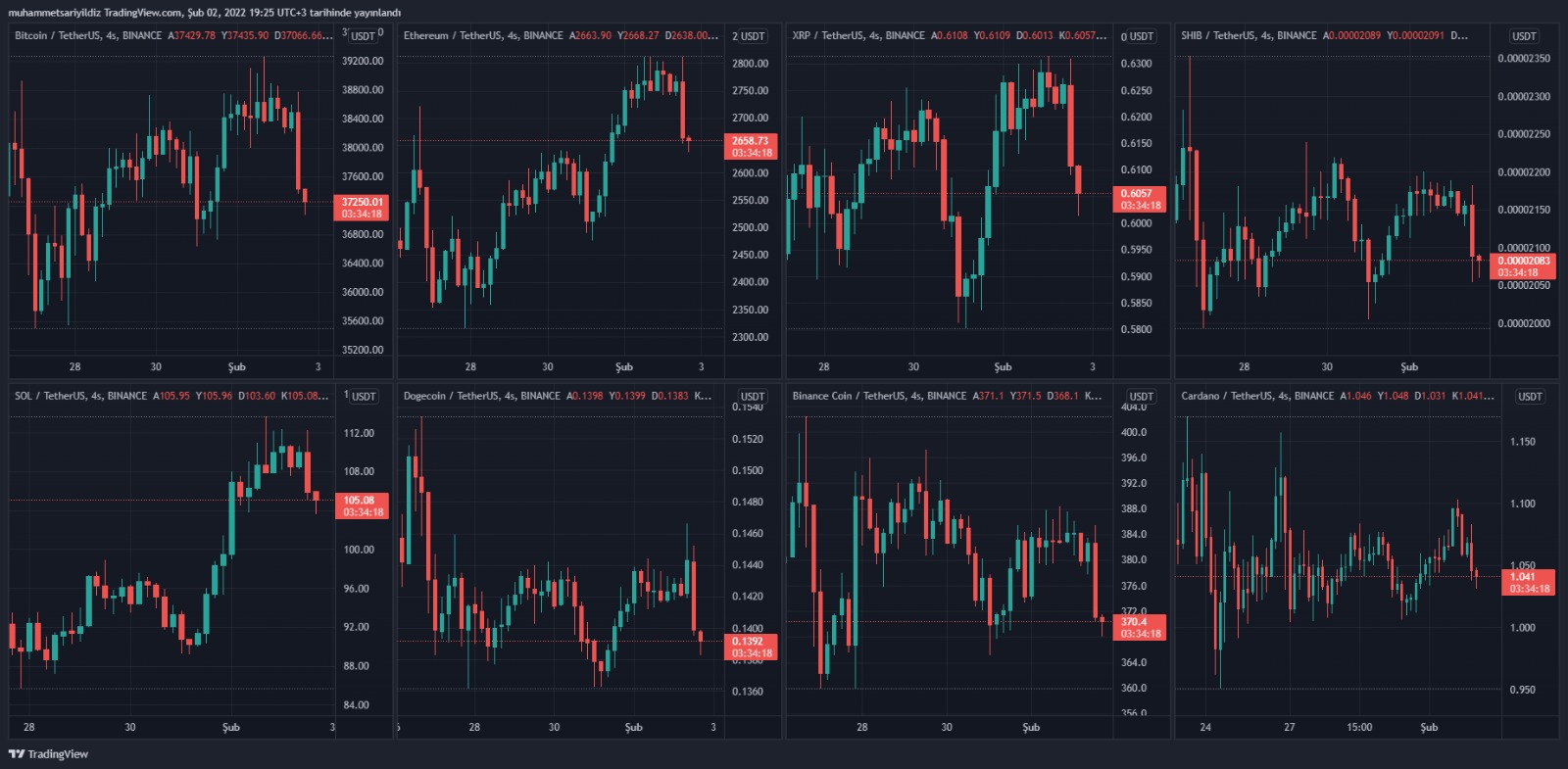Click the Bitcoin opening value A37429.78

(192, 35)
